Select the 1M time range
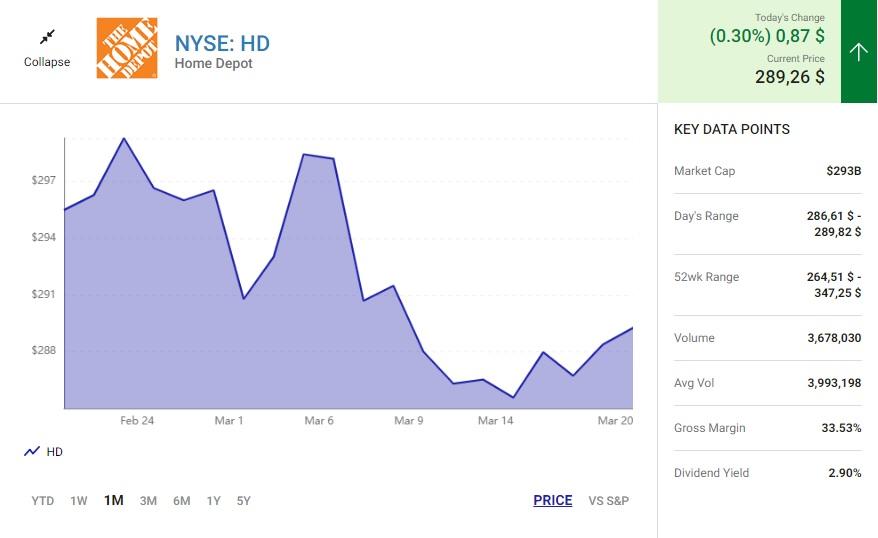Image resolution: width=878 pixels, height=538 pixels. pos(114,500)
